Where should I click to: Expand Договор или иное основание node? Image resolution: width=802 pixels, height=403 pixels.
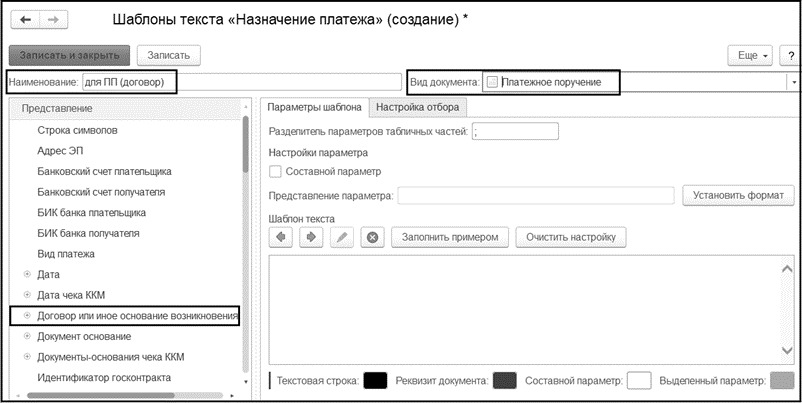click(x=27, y=316)
